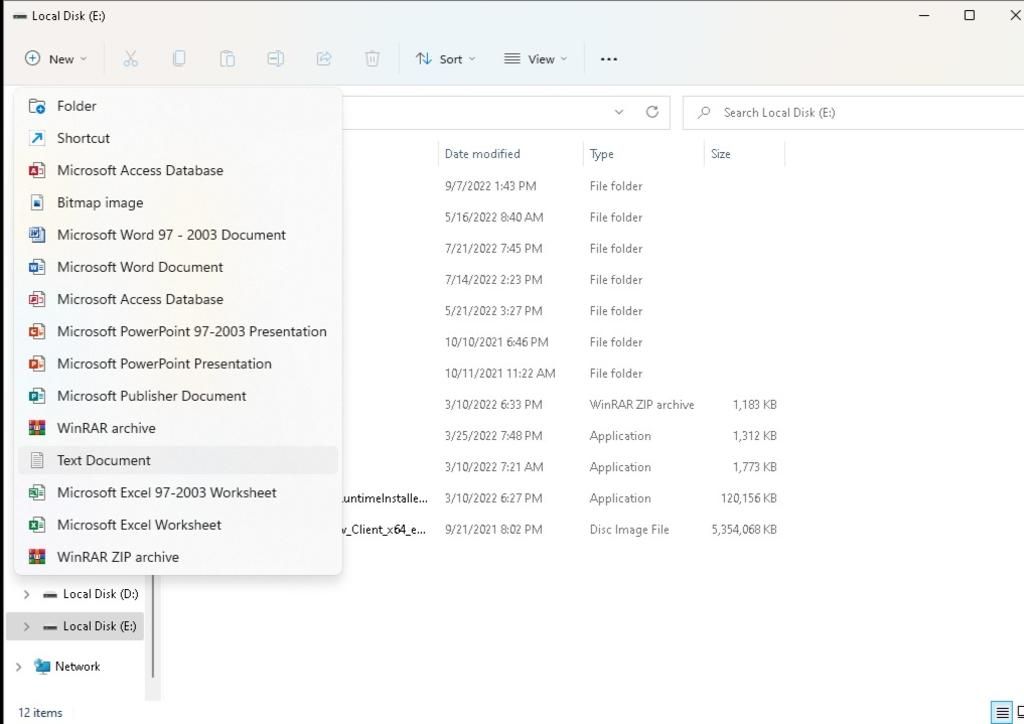The height and width of the screenshot is (724, 1024).
Task: Click the Date modified column header
Action: (510, 154)
